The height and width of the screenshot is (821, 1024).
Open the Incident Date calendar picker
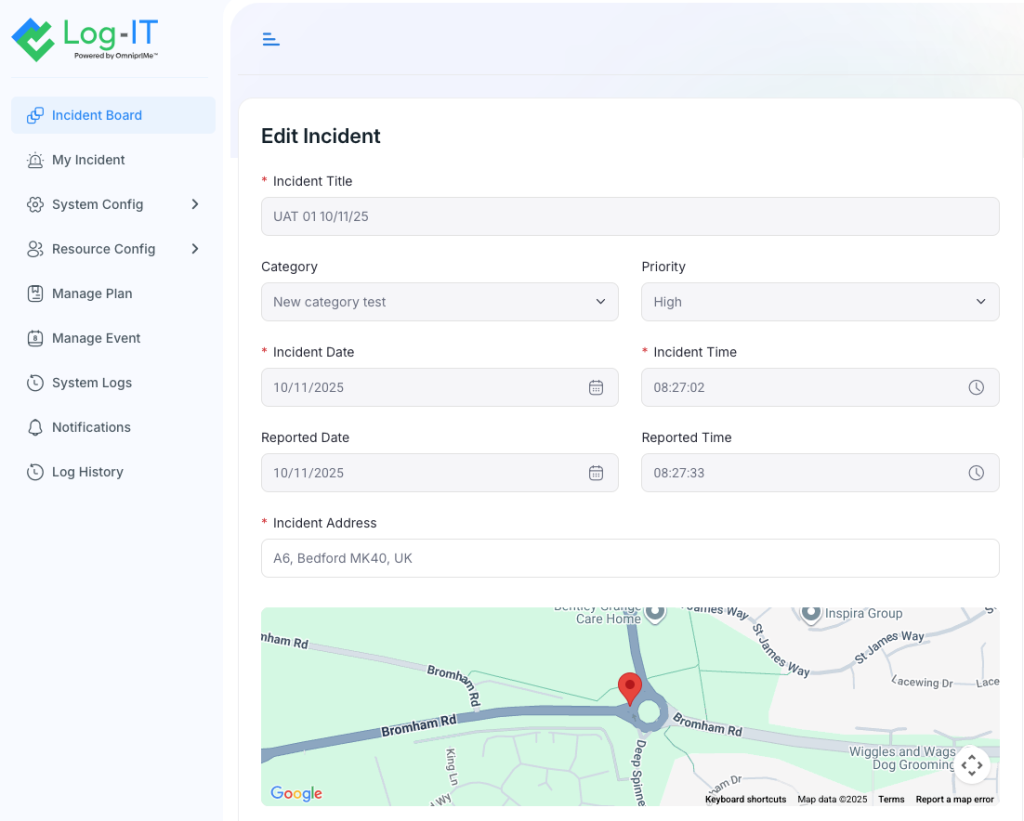pos(597,387)
